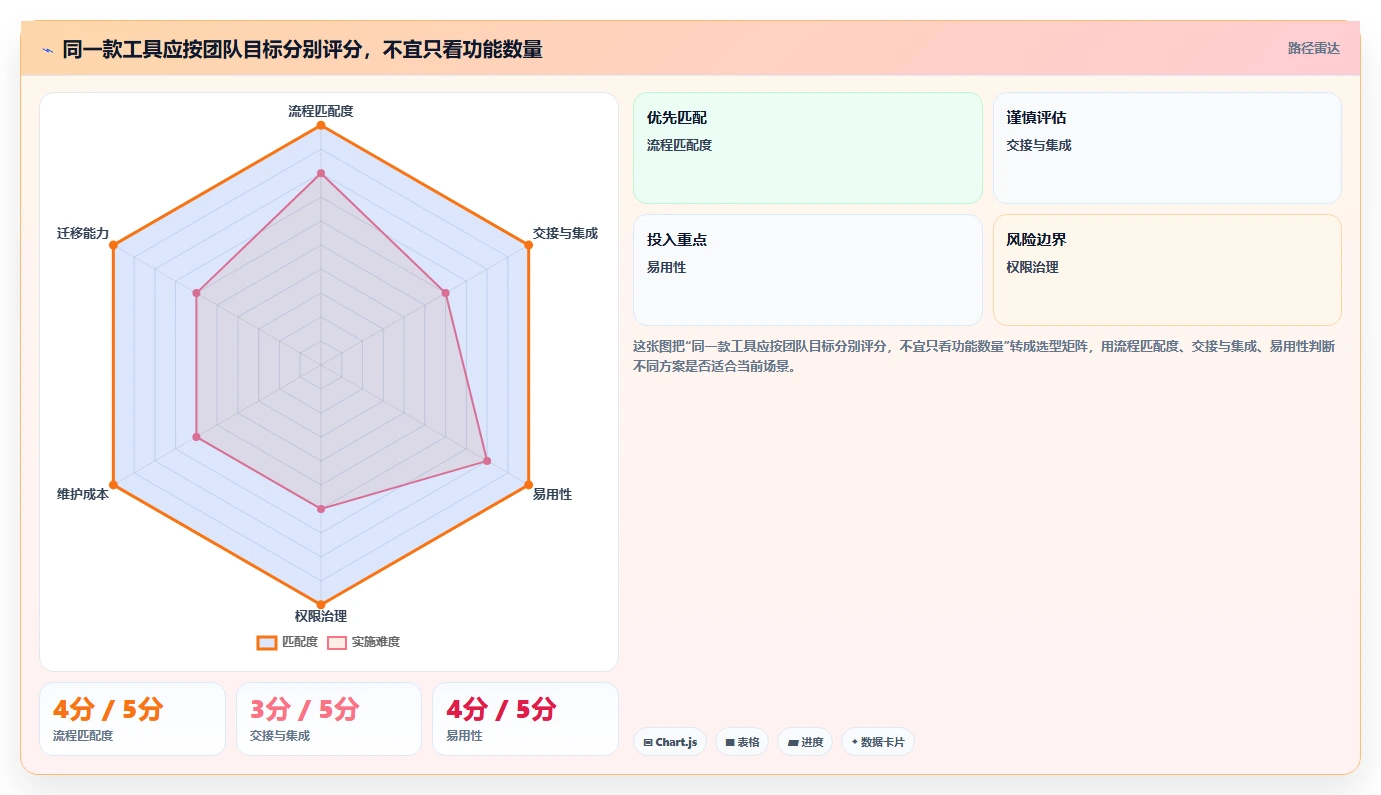Select orange 匹配度 point on 流程匹配度 axis
Screen dimensions: 1381x795
coord(321,125)
